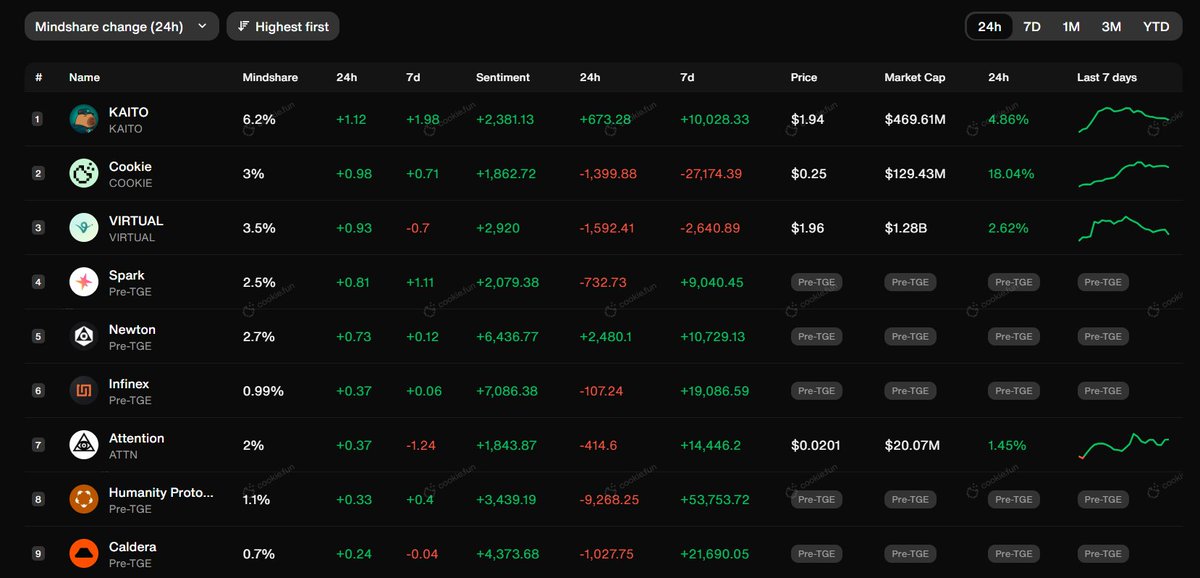Screen dimensions: 1200x578
Task: Click Cookie's 7d sentiment -27,174.39
Action: (711, 174)
